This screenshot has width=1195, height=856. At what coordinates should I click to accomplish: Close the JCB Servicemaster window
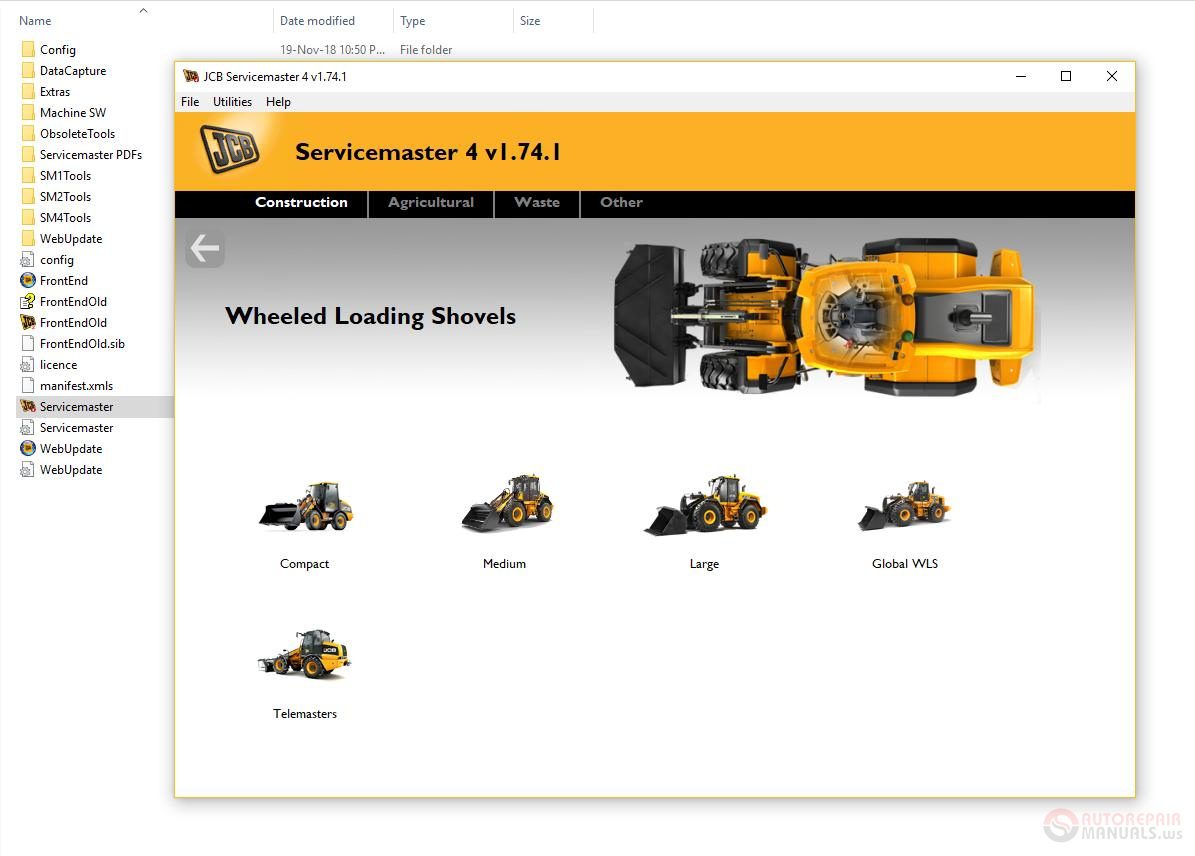point(1112,76)
